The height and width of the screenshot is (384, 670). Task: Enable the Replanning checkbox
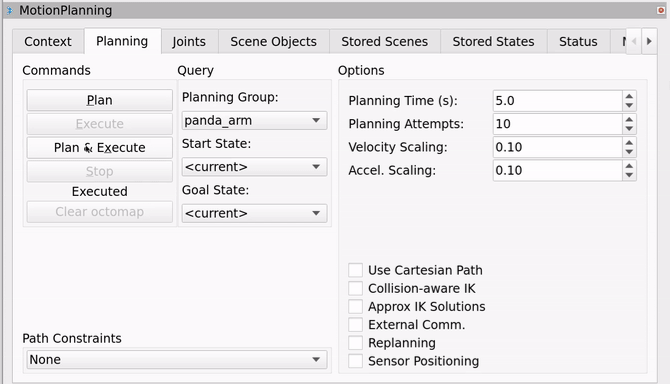356,343
